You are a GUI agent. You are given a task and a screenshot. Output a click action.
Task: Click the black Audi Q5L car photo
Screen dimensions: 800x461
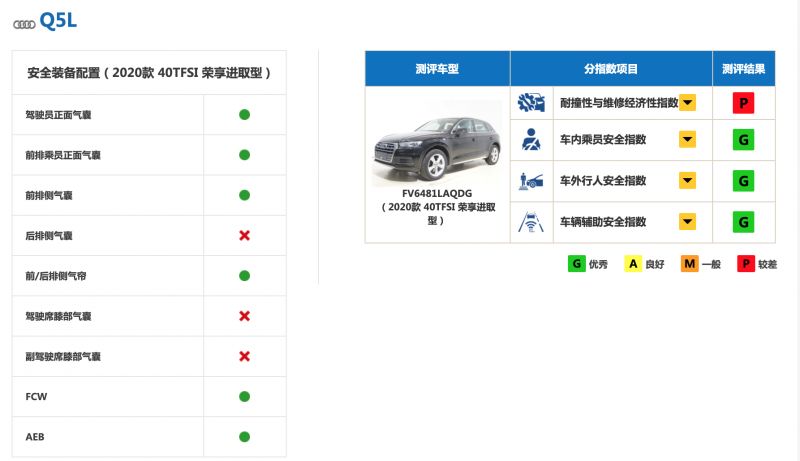[x=437, y=144]
